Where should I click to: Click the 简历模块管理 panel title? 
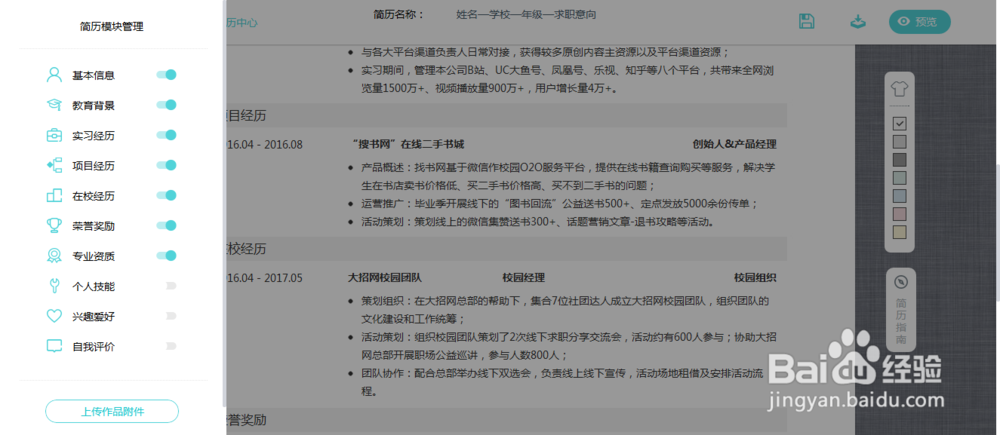coord(112,26)
